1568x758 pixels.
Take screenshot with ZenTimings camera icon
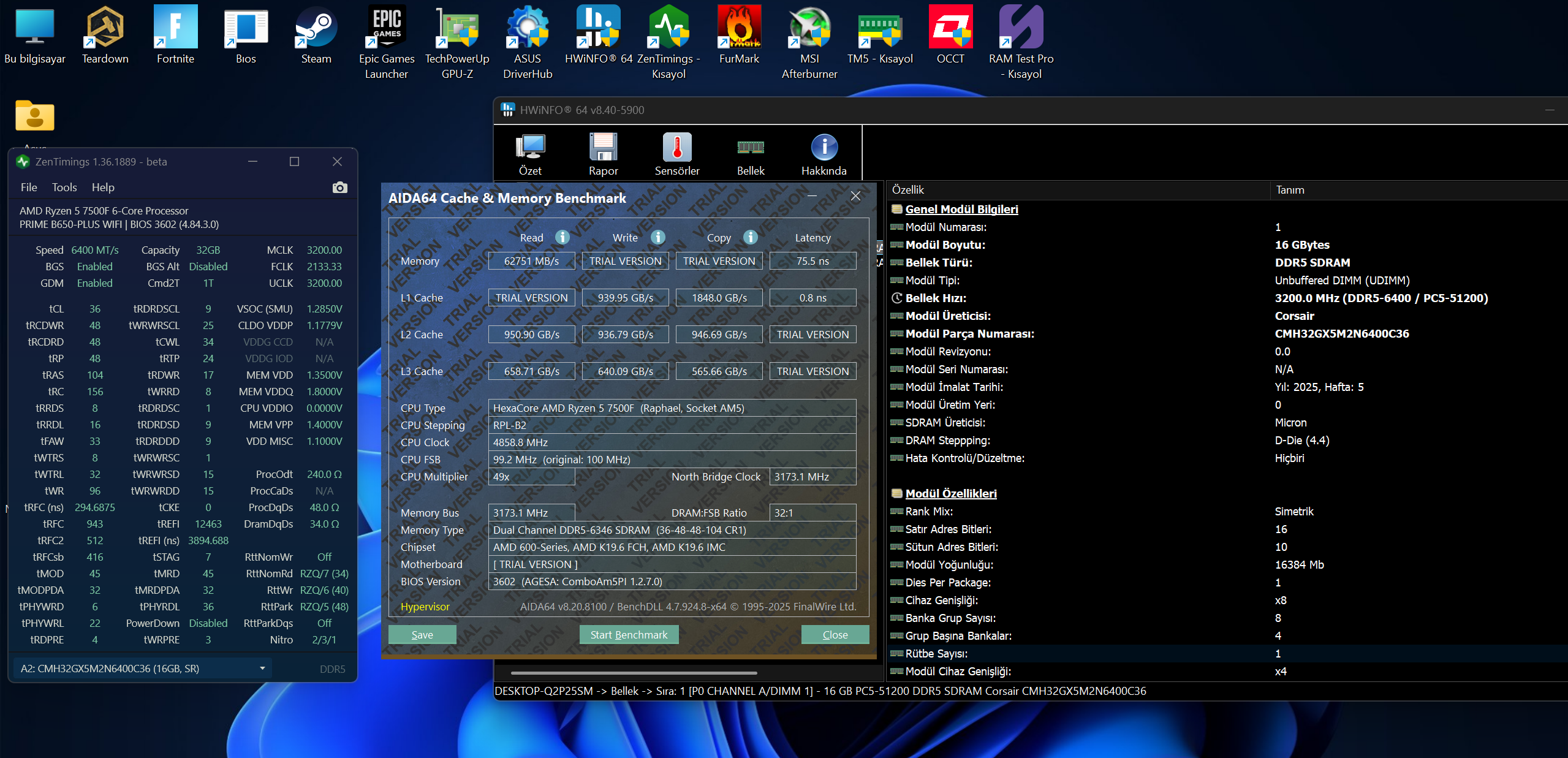click(x=339, y=188)
